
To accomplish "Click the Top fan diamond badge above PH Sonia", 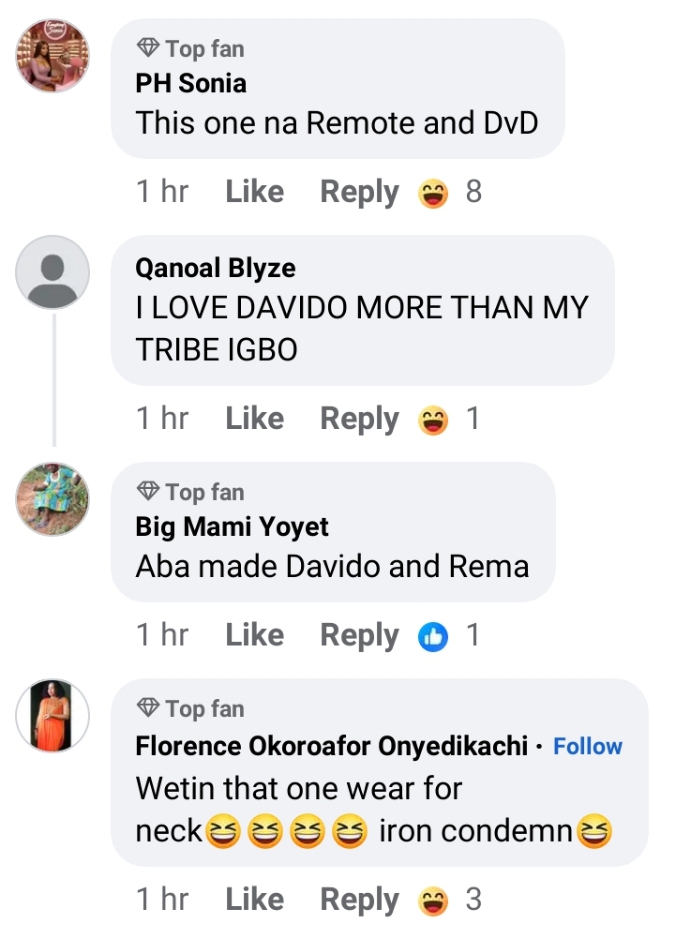I will pyautogui.click(x=149, y=48).
